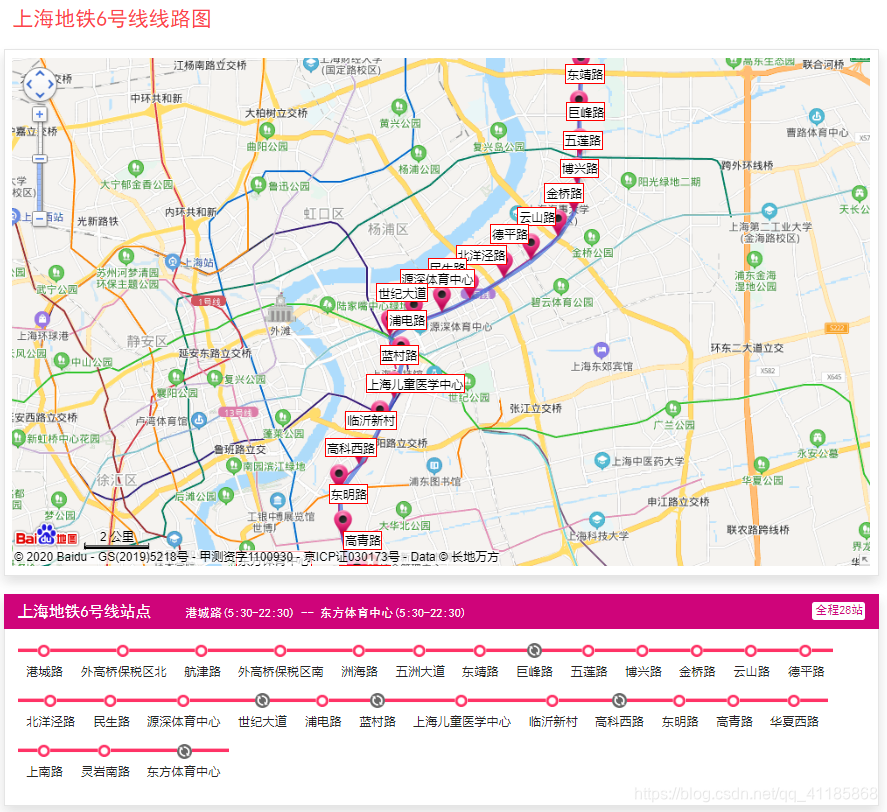Click the 东靖路 map label
The height and width of the screenshot is (812, 887).
coord(585,75)
